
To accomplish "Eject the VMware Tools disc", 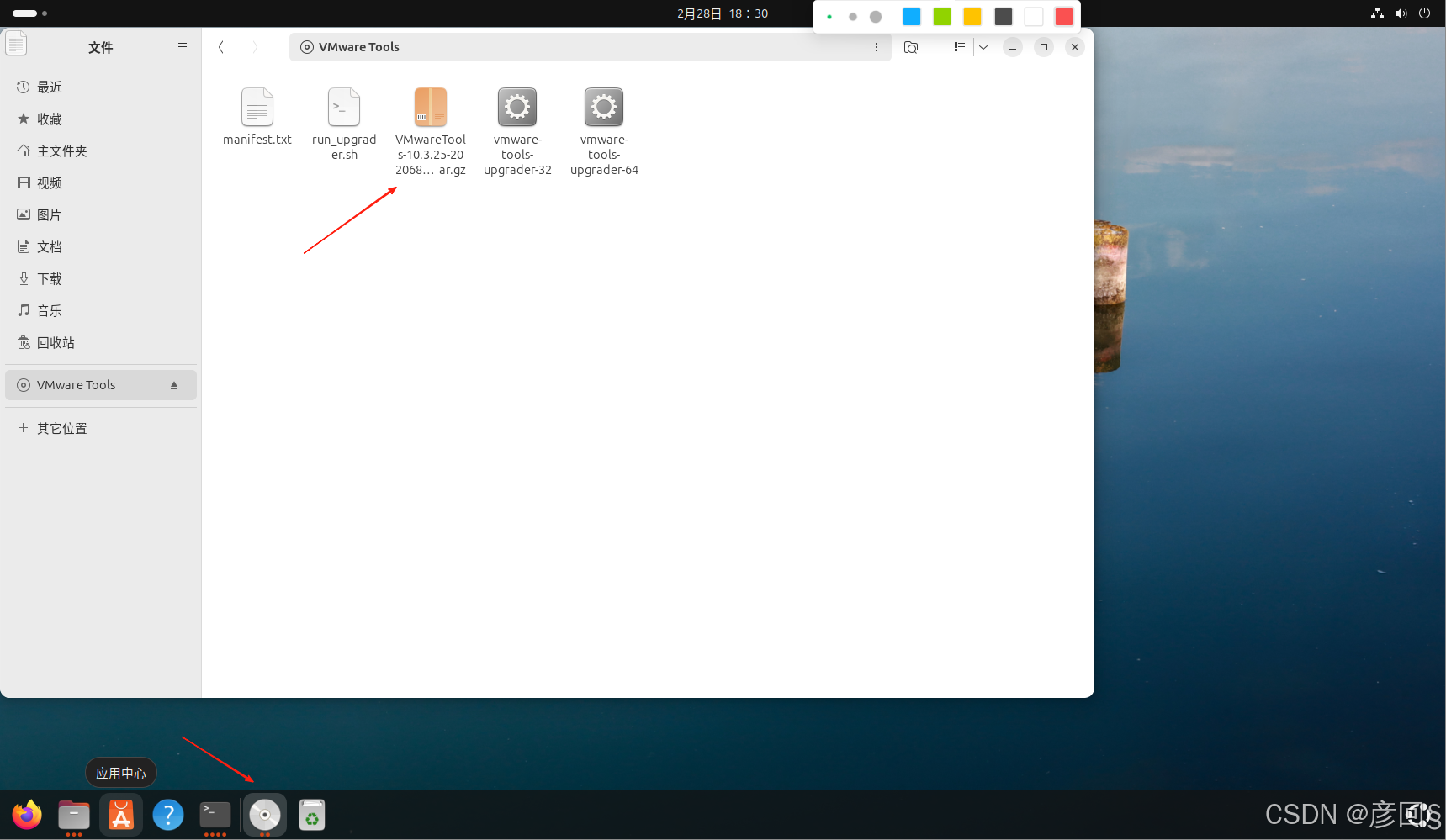I will 174,385.
